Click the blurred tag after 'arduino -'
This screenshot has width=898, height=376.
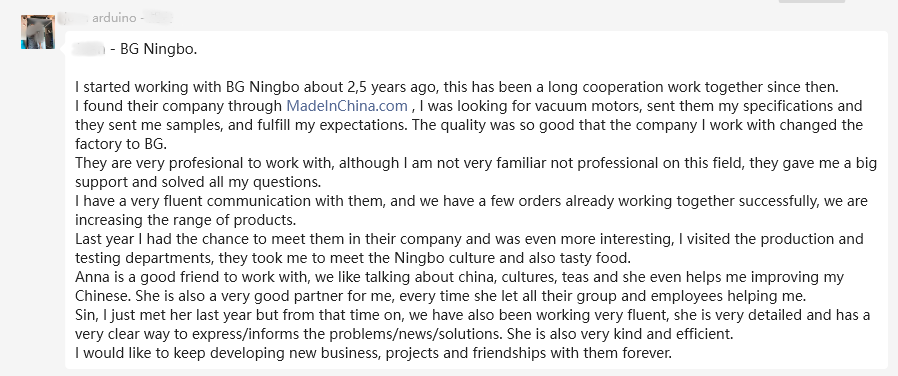click(x=158, y=18)
